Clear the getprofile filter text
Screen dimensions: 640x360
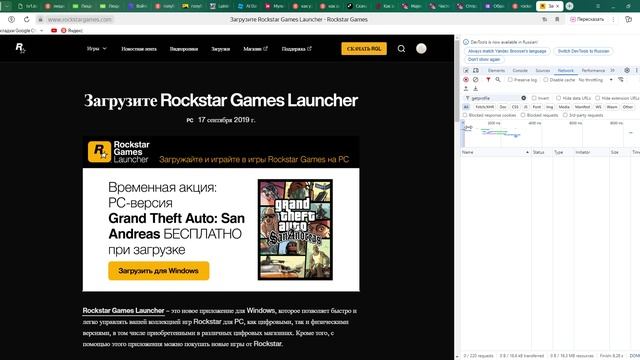pyautogui.click(x=524, y=98)
